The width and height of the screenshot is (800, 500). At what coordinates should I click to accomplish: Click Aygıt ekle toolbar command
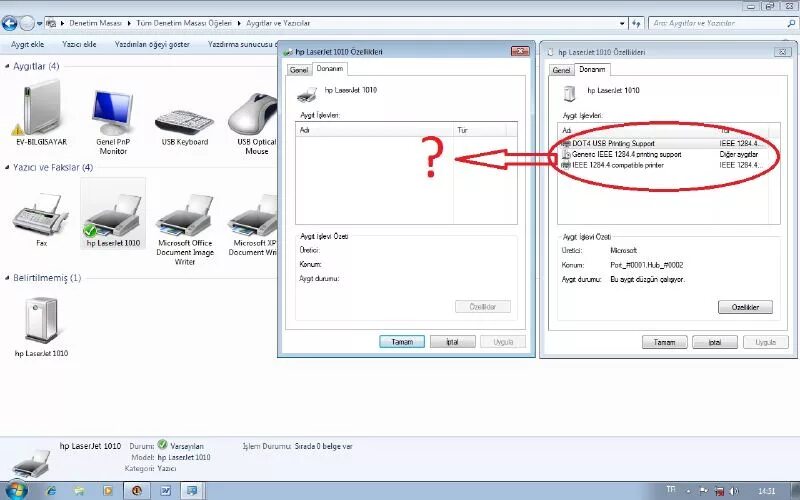pyautogui.click(x=28, y=44)
